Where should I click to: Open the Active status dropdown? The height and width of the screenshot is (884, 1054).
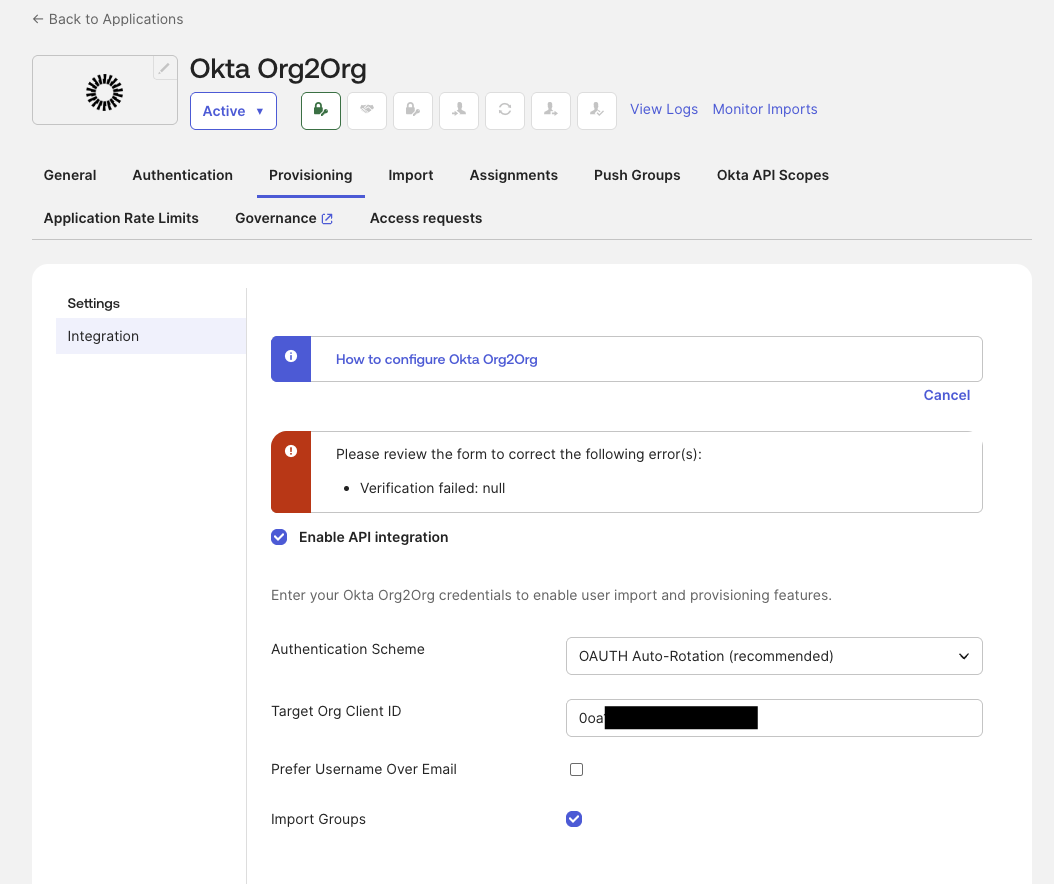(x=233, y=111)
